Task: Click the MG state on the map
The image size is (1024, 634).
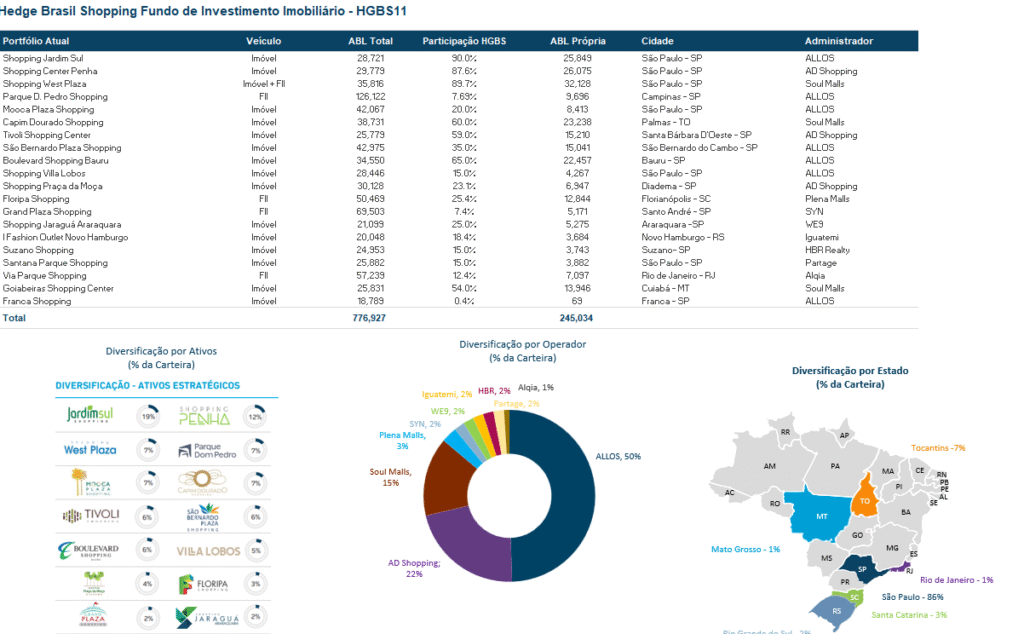Action: tap(891, 547)
